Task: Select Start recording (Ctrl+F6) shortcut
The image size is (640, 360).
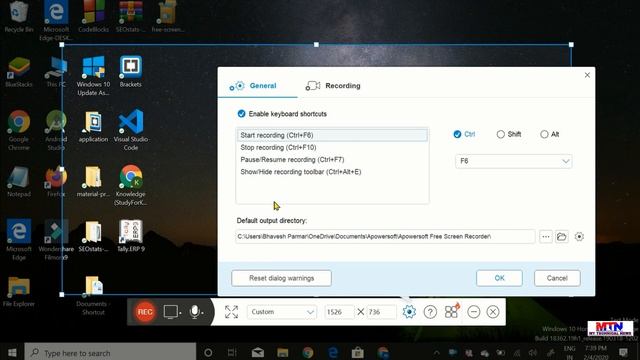Action: pyautogui.click(x=332, y=135)
